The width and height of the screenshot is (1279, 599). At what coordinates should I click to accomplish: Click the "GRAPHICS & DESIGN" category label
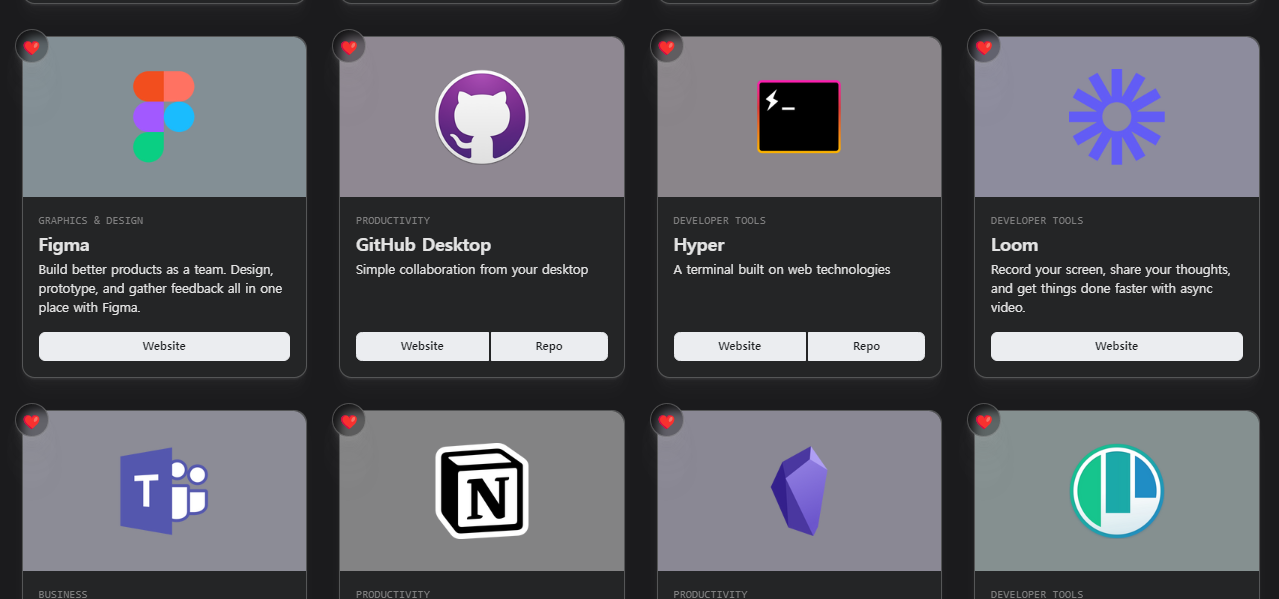pyautogui.click(x=91, y=221)
